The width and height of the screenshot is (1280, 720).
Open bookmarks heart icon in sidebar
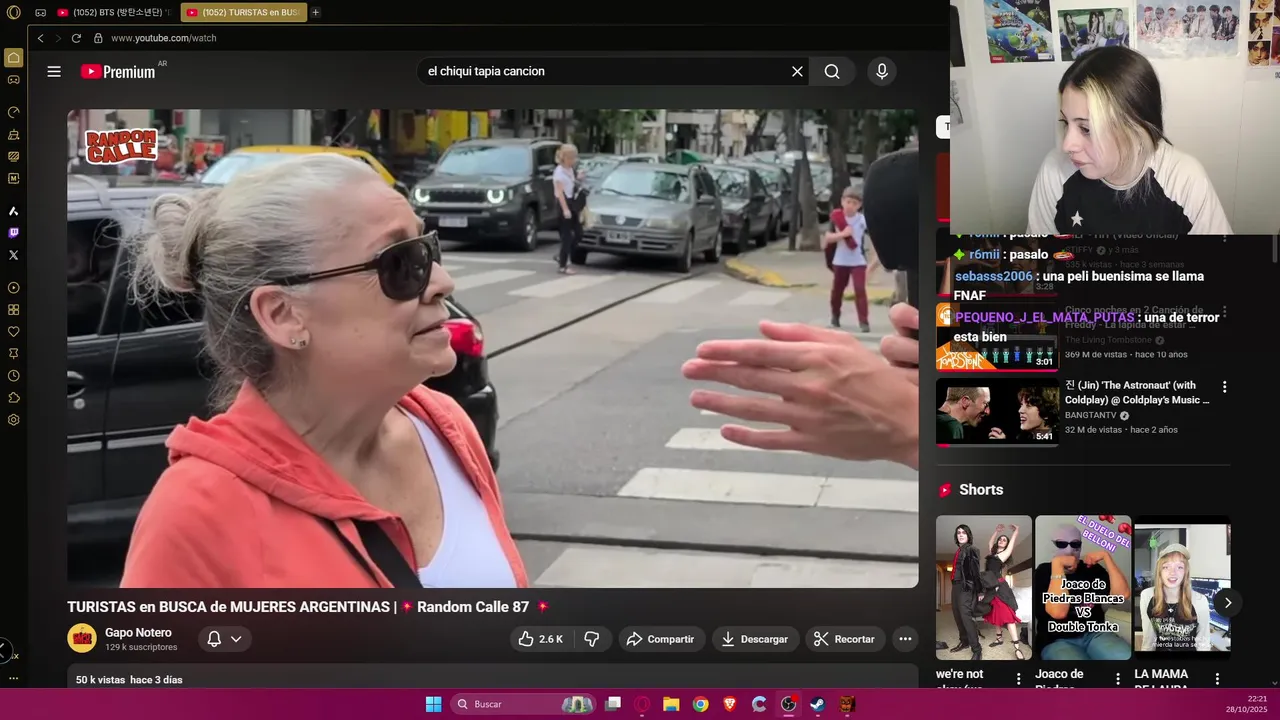13,332
